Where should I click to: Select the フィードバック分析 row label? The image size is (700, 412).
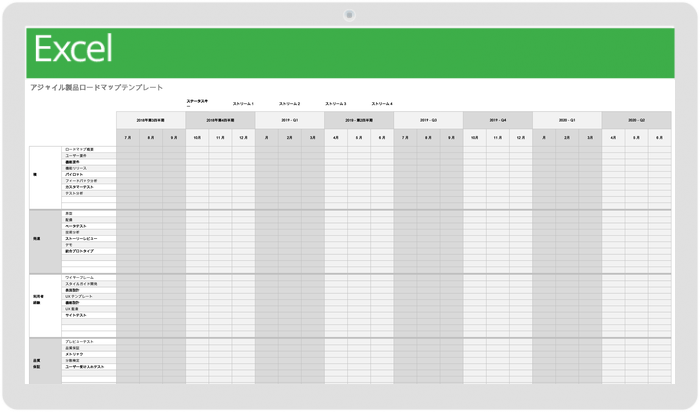[81, 181]
